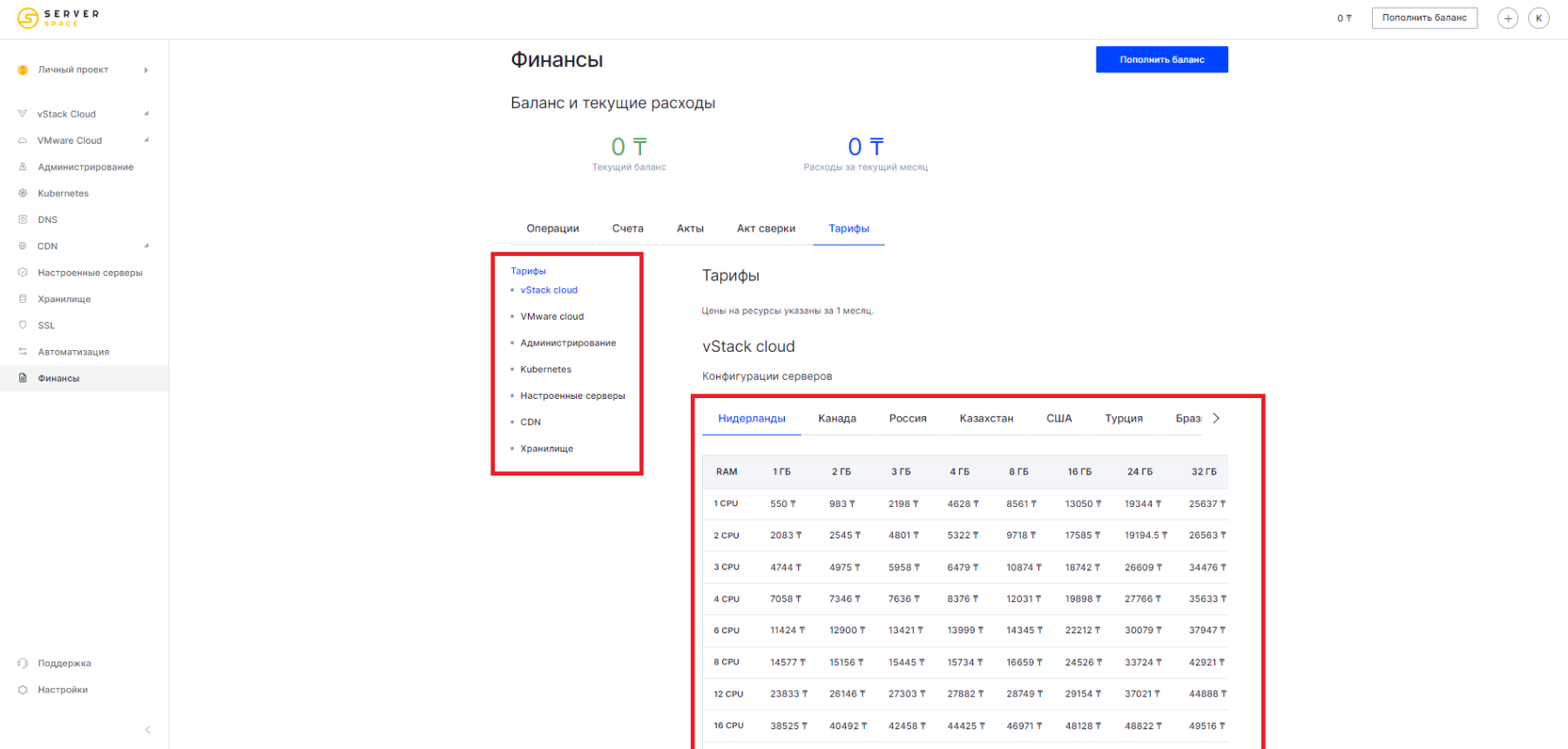Viewport: 1568px width, 749px height.
Task: Jump to Kubernetes in tariff list
Action: (x=546, y=369)
